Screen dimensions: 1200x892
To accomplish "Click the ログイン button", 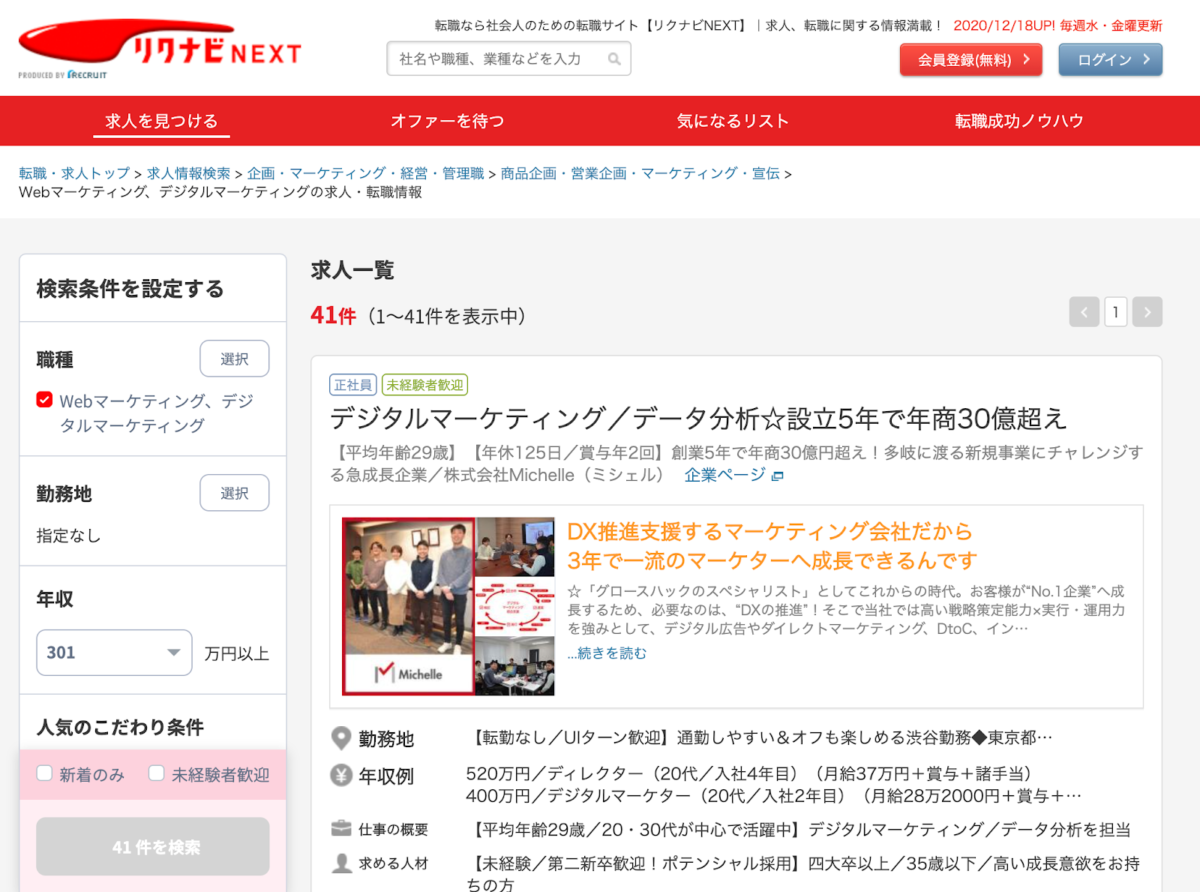I will pyautogui.click(x=1110, y=60).
